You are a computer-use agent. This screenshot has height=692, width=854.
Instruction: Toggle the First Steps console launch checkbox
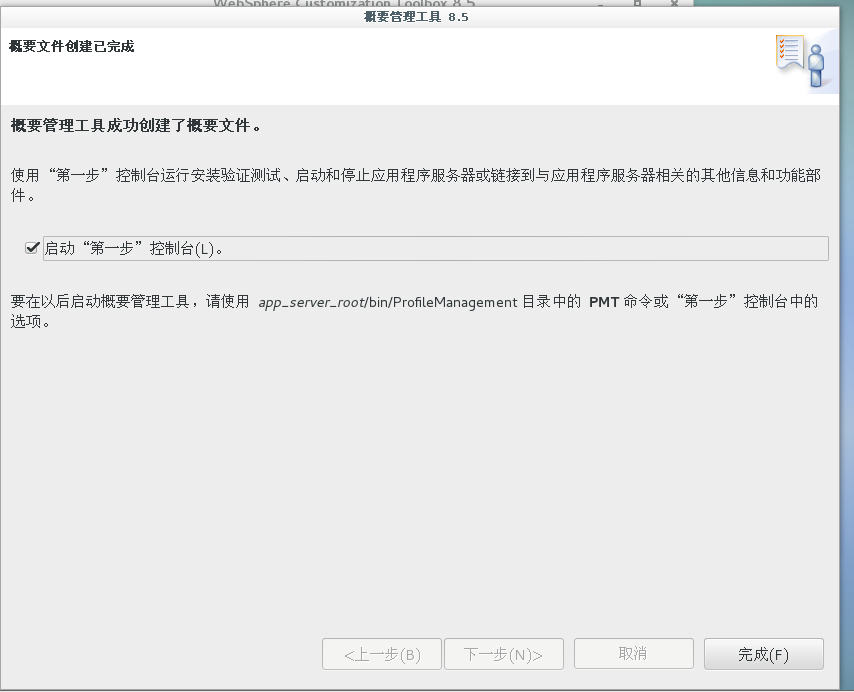33,247
